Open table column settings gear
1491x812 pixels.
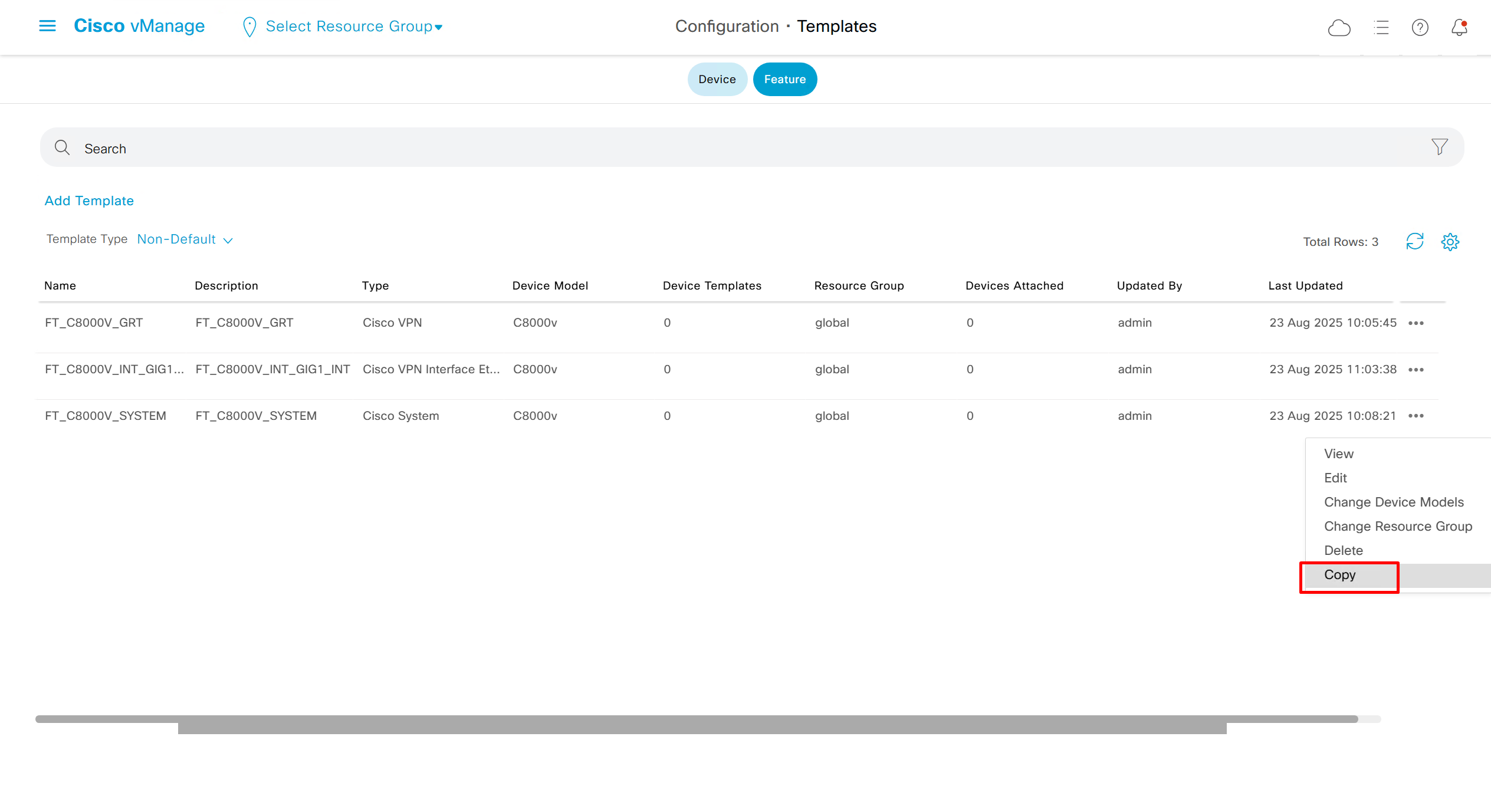point(1450,241)
